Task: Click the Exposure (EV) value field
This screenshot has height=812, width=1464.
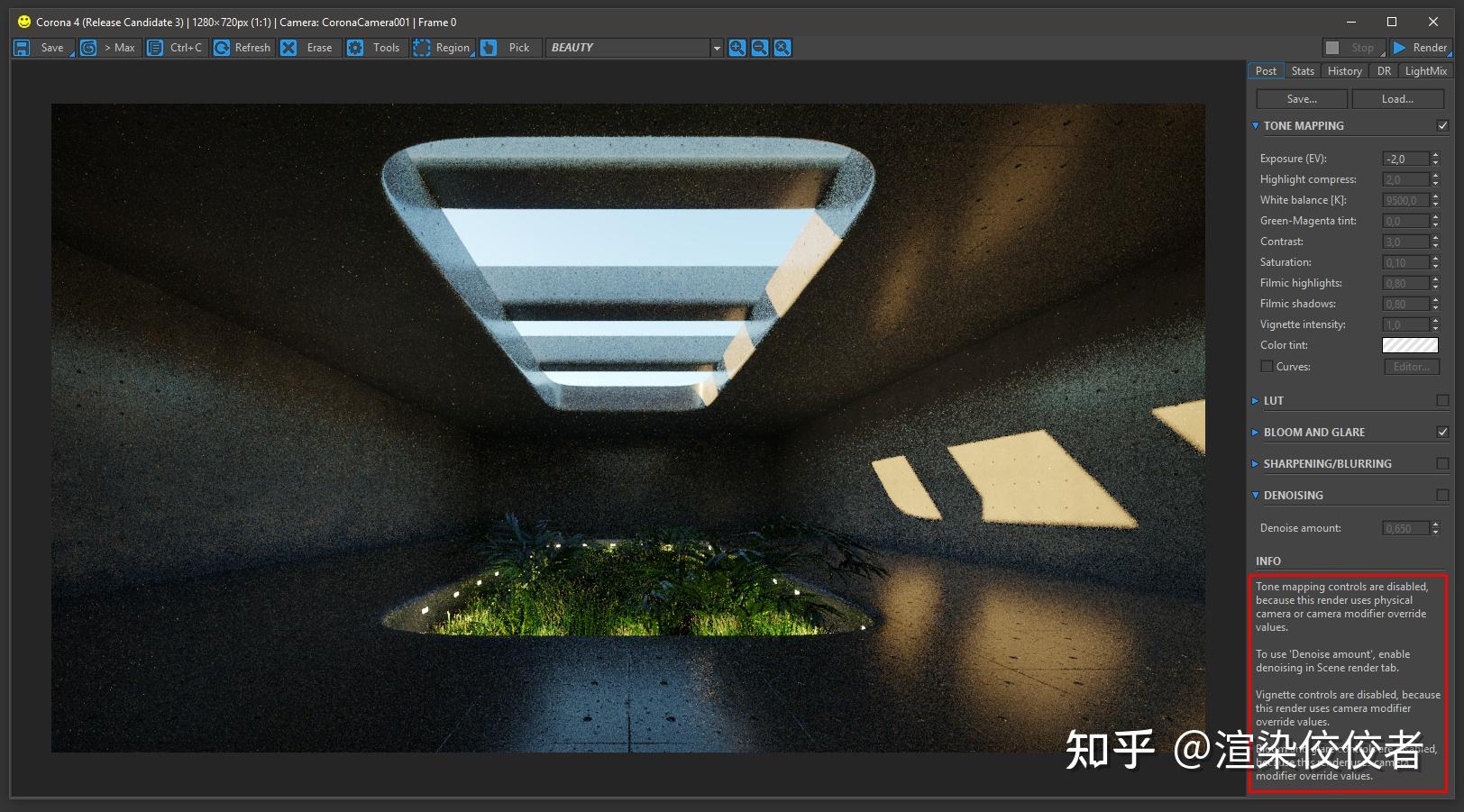Action: click(1406, 159)
